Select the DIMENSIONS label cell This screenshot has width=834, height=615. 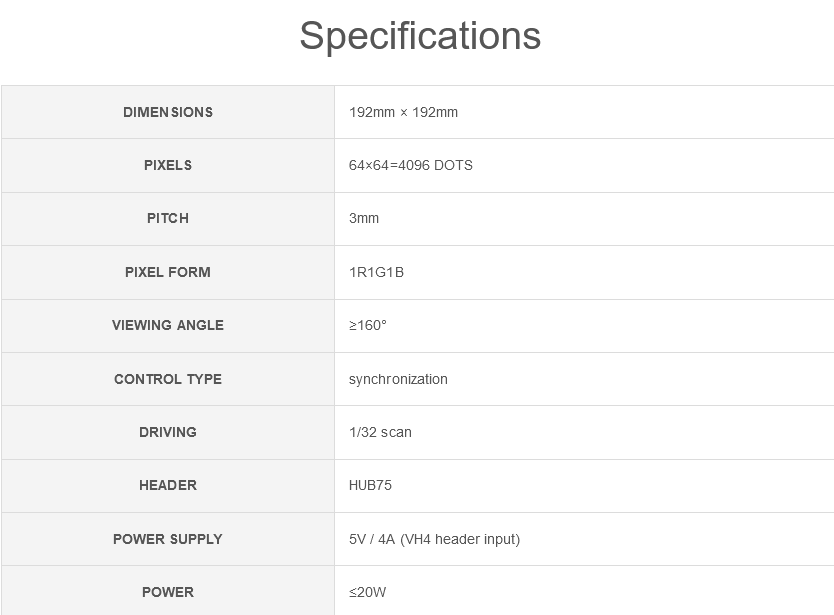[x=168, y=112]
